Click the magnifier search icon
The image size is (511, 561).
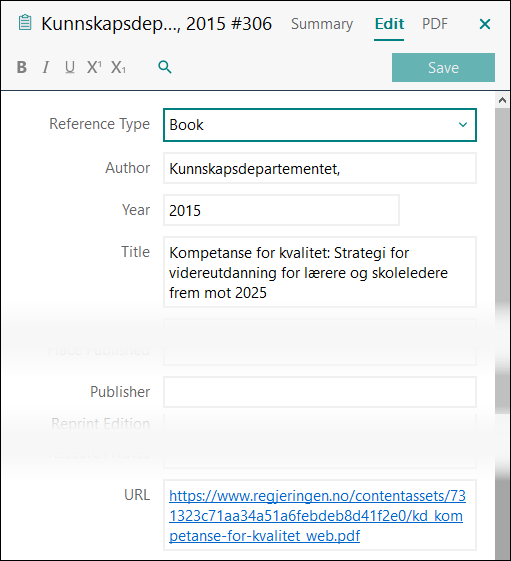[165, 67]
